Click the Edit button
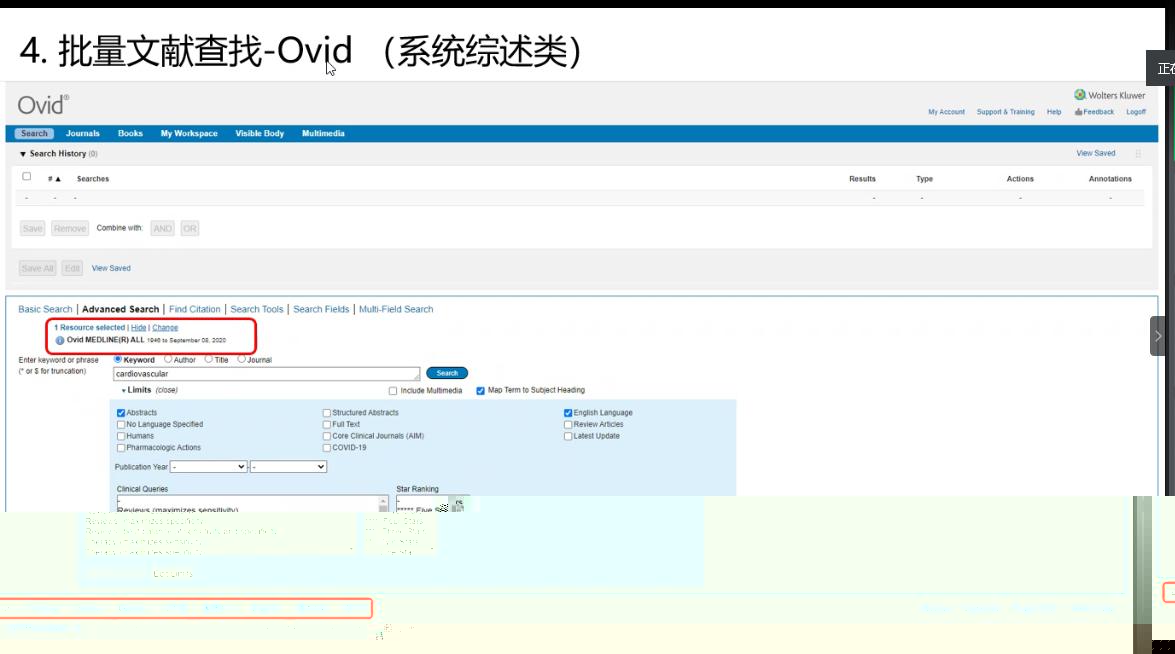The width and height of the screenshot is (1175, 654). click(x=72, y=268)
